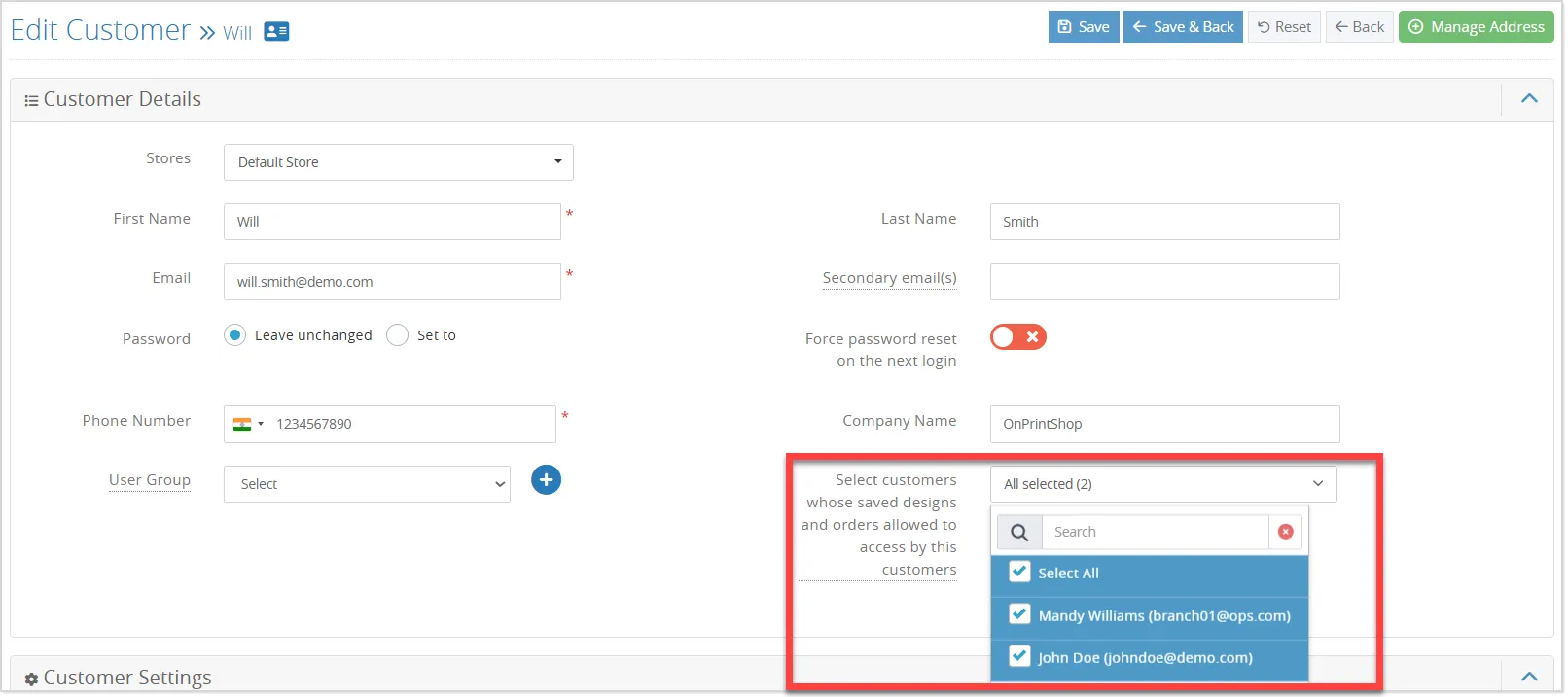Collapse the Customer Settings panel chevron
Image resolution: width=1568 pixels, height=697 pixels.
pos(1529,677)
